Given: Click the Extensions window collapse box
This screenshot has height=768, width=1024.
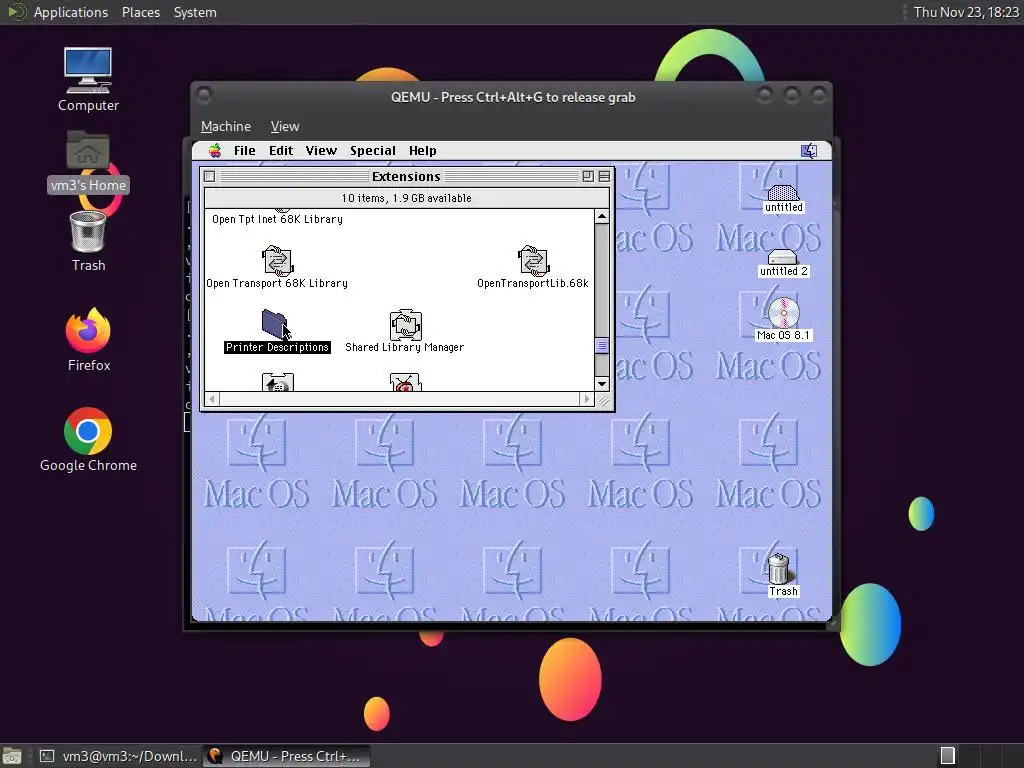Looking at the screenshot, I should pyautogui.click(x=604, y=176).
